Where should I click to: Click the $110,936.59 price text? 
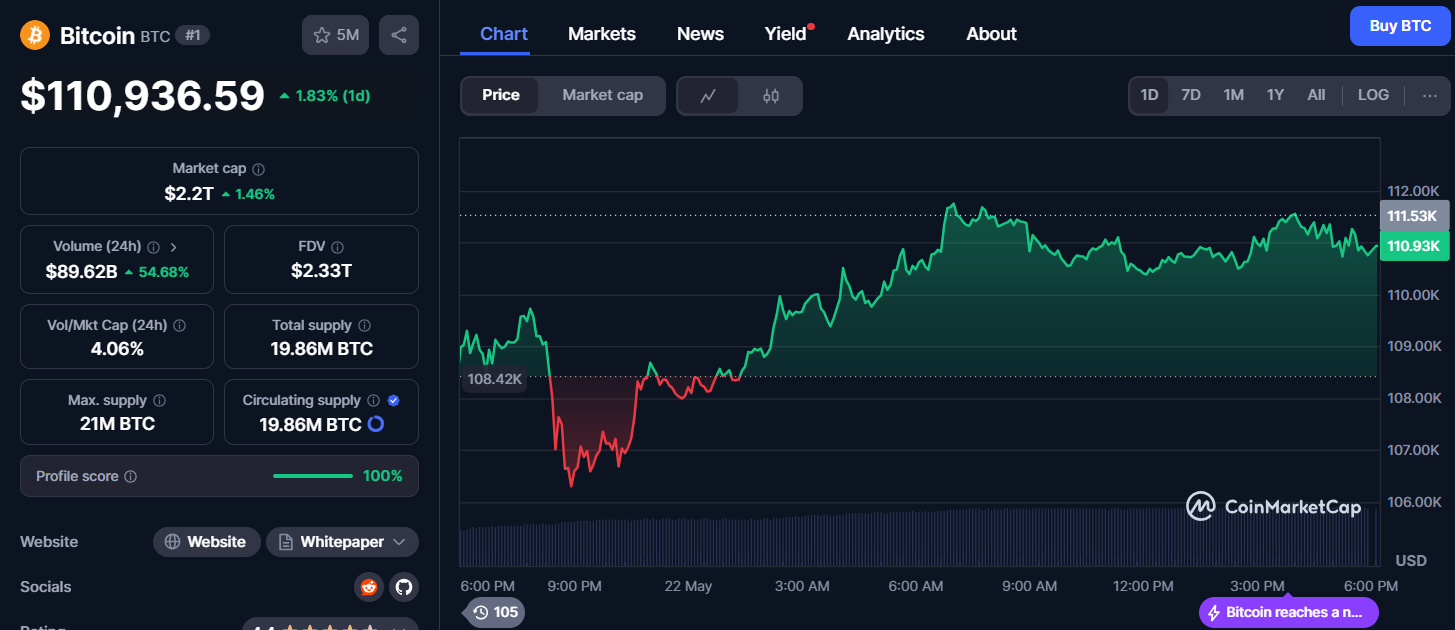tap(143, 95)
